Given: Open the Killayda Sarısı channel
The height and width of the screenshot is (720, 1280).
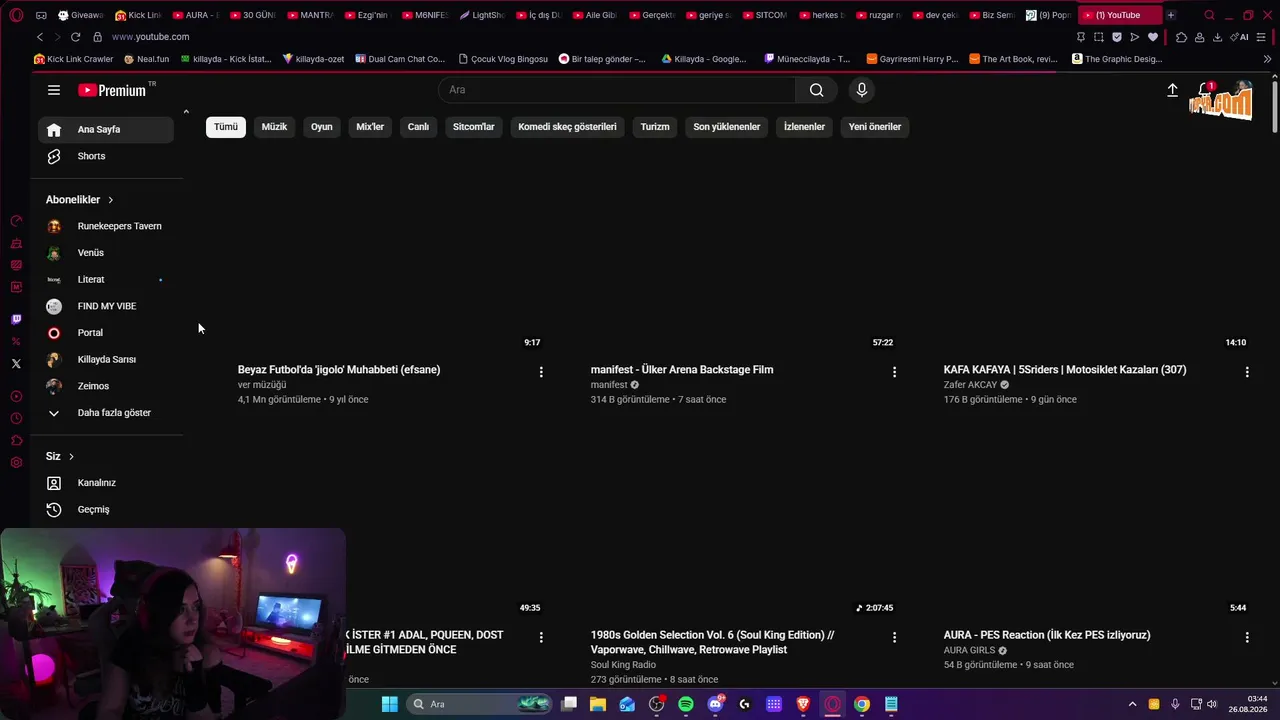Looking at the screenshot, I should tap(106, 359).
